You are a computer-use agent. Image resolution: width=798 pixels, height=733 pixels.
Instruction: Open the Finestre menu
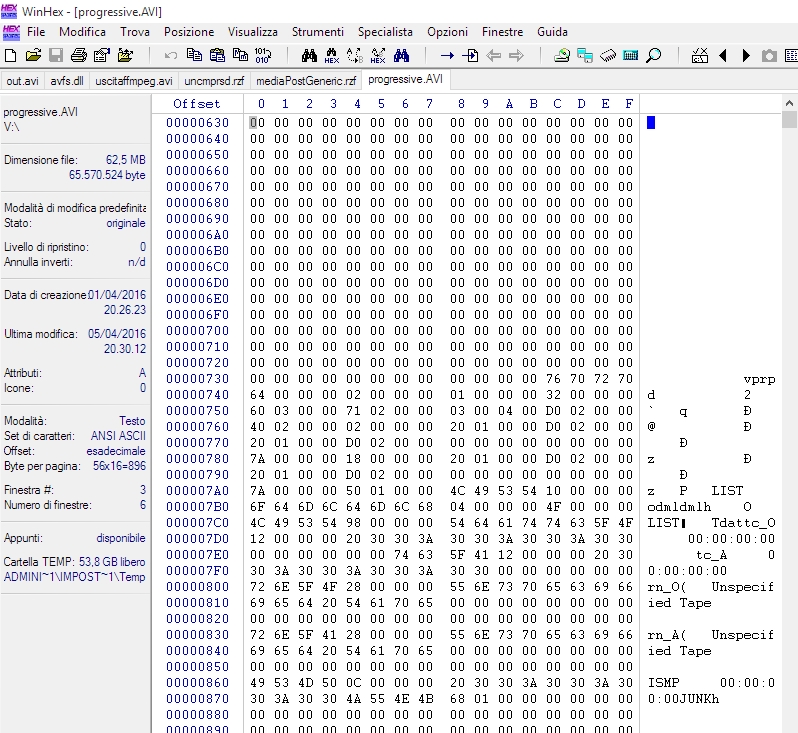click(502, 32)
